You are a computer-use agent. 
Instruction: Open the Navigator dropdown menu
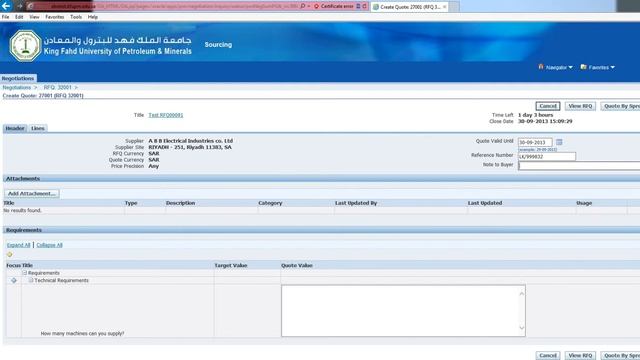click(556, 67)
